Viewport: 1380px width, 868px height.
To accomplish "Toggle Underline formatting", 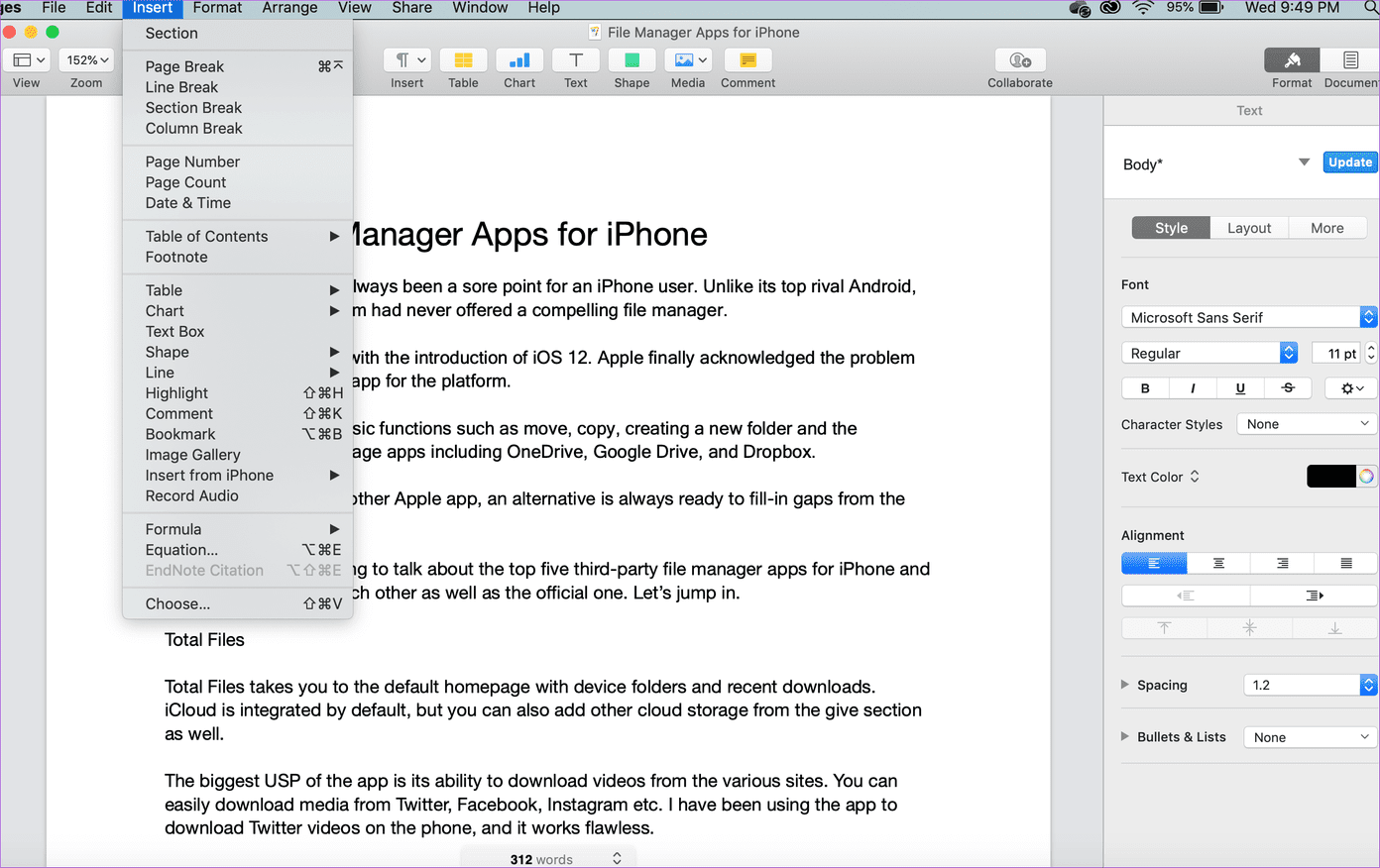I will 1240,388.
